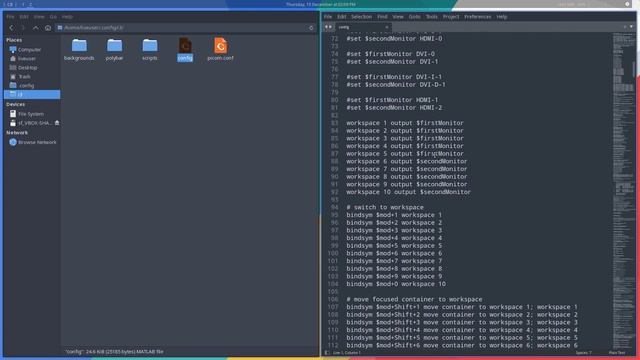Open Sublime Text Find menu
This screenshot has height=360, width=640.
tap(382, 17)
